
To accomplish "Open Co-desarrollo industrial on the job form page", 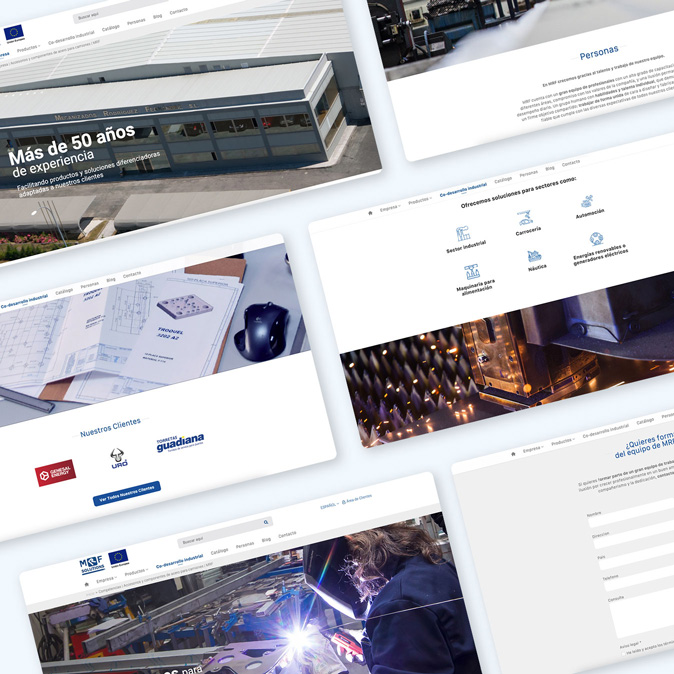I will point(606,431).
